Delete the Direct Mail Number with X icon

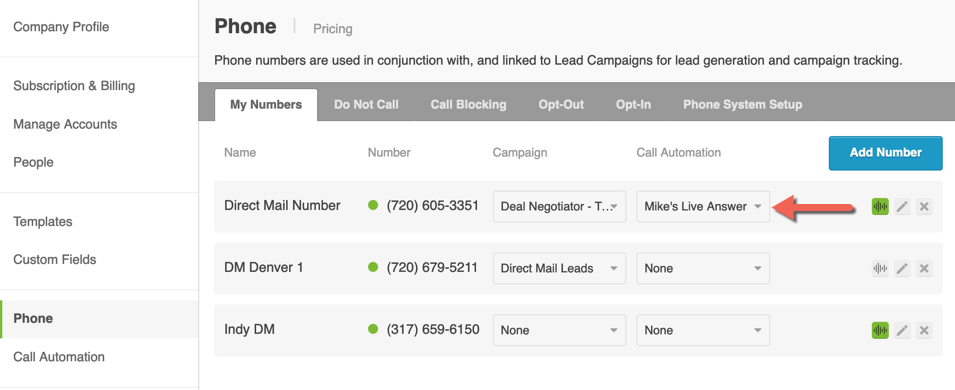tap(924, 207)
